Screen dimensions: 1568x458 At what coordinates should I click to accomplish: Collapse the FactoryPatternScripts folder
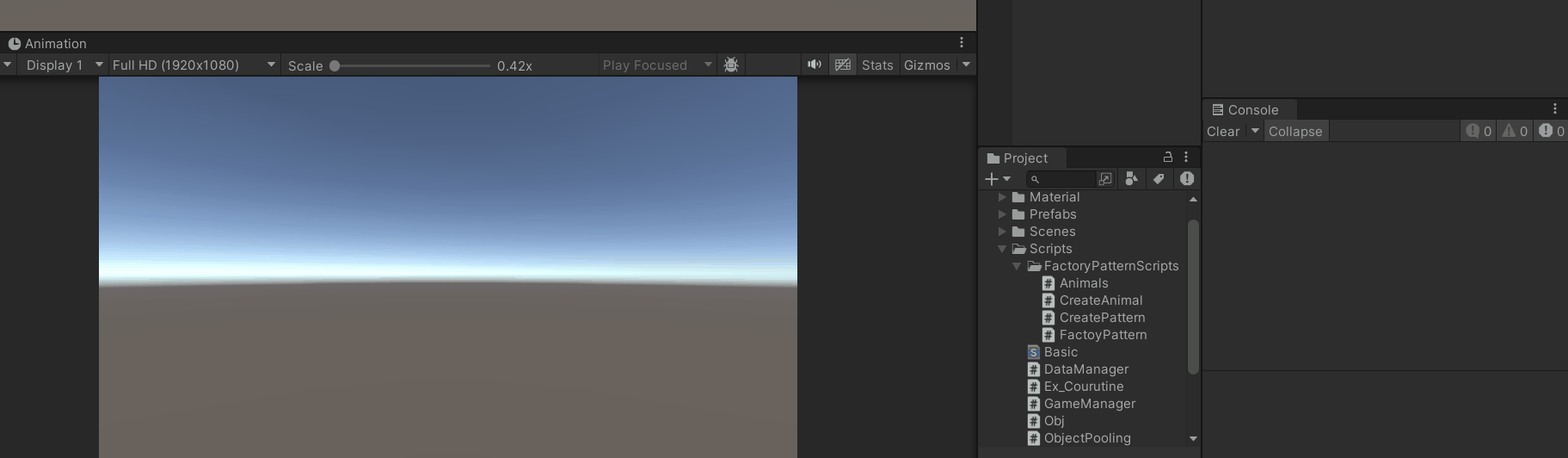point(1017,266)
